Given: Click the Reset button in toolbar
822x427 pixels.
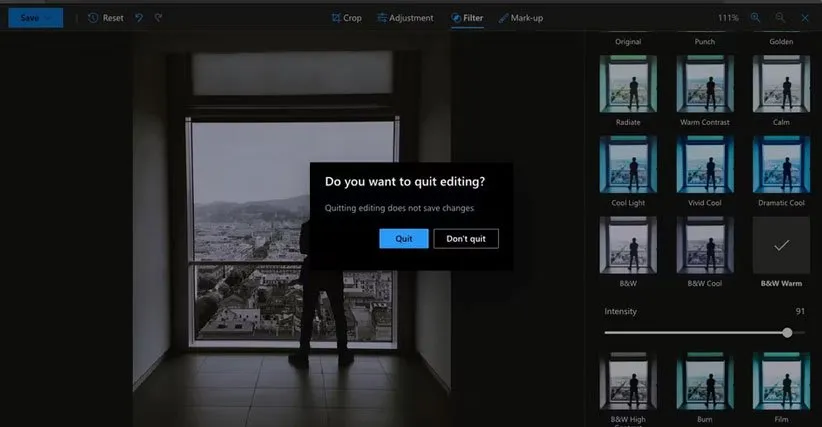Looking at the screenshot, I should click(105, 18).
